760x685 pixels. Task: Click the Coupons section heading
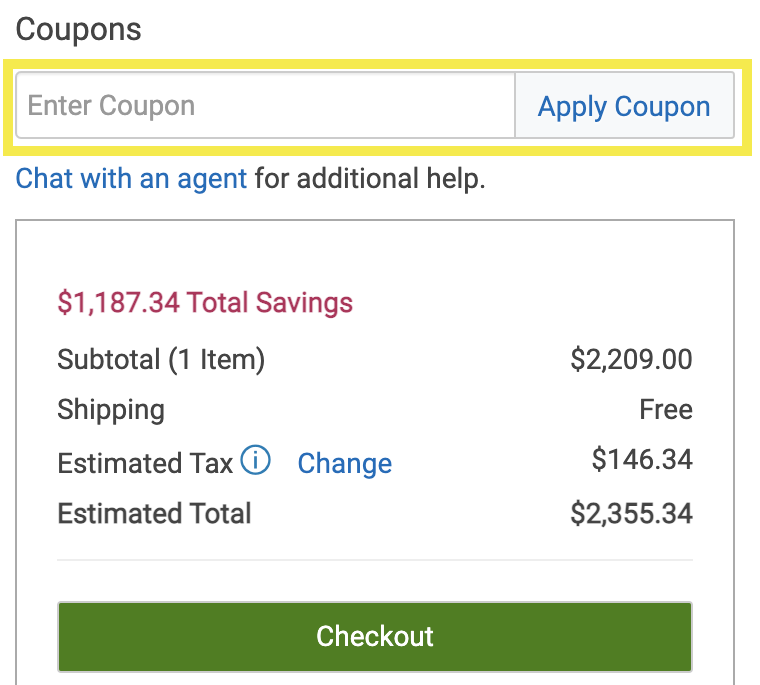tap(79, 29)
